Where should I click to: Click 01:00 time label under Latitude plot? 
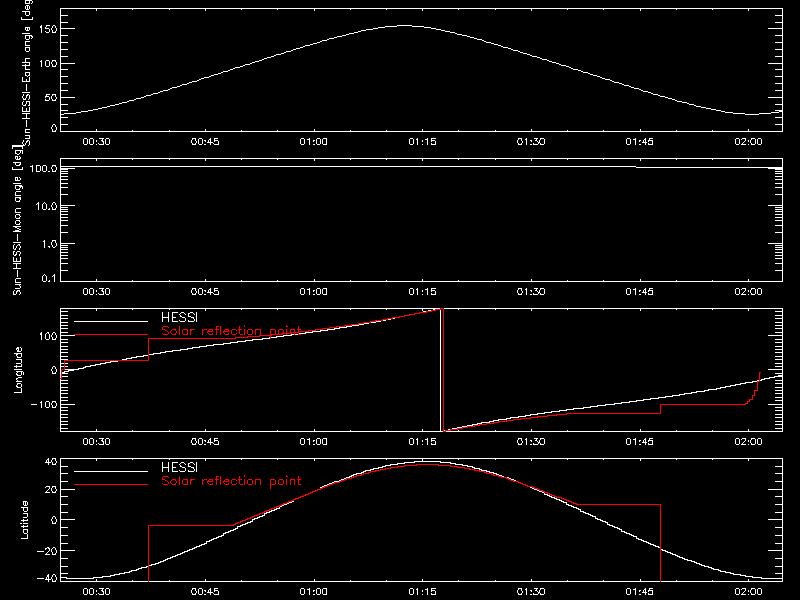(314, 592)
